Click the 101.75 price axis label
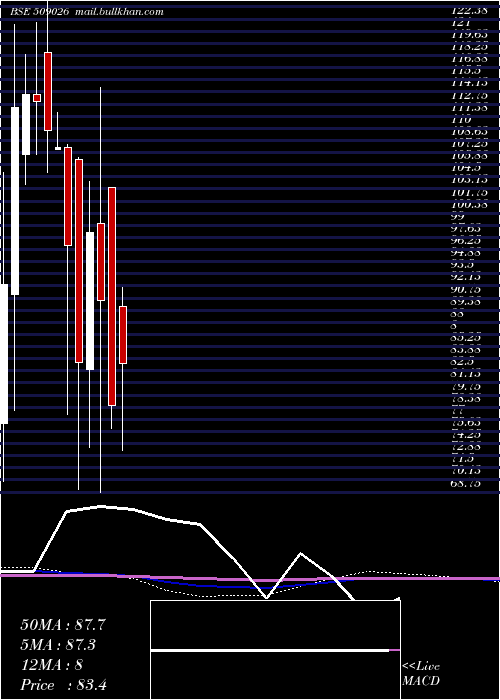The width and height of the screenshot is (500, 700). (469, 193)
